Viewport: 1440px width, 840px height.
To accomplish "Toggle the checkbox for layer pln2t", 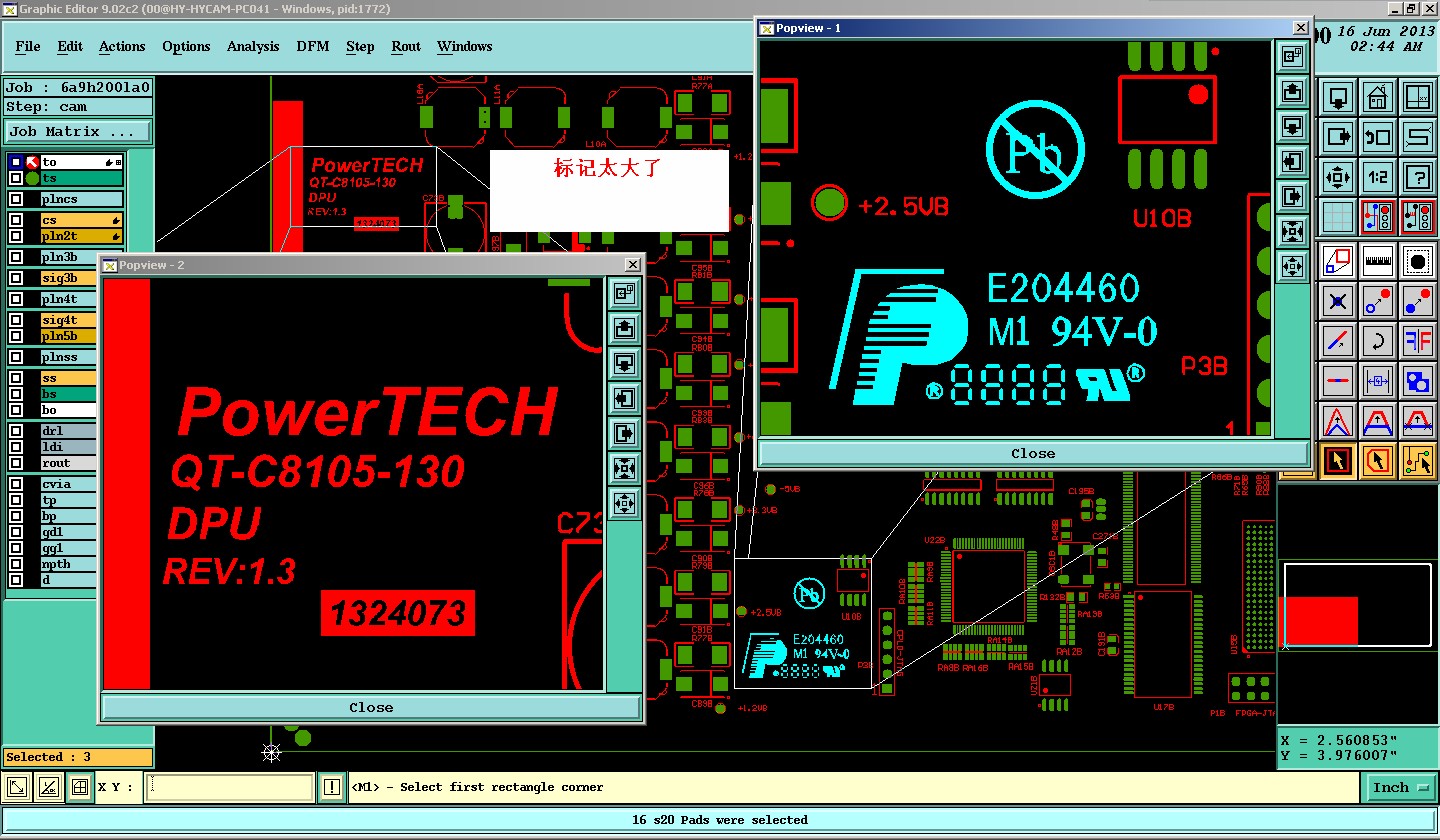I will [x=16, y=236].
